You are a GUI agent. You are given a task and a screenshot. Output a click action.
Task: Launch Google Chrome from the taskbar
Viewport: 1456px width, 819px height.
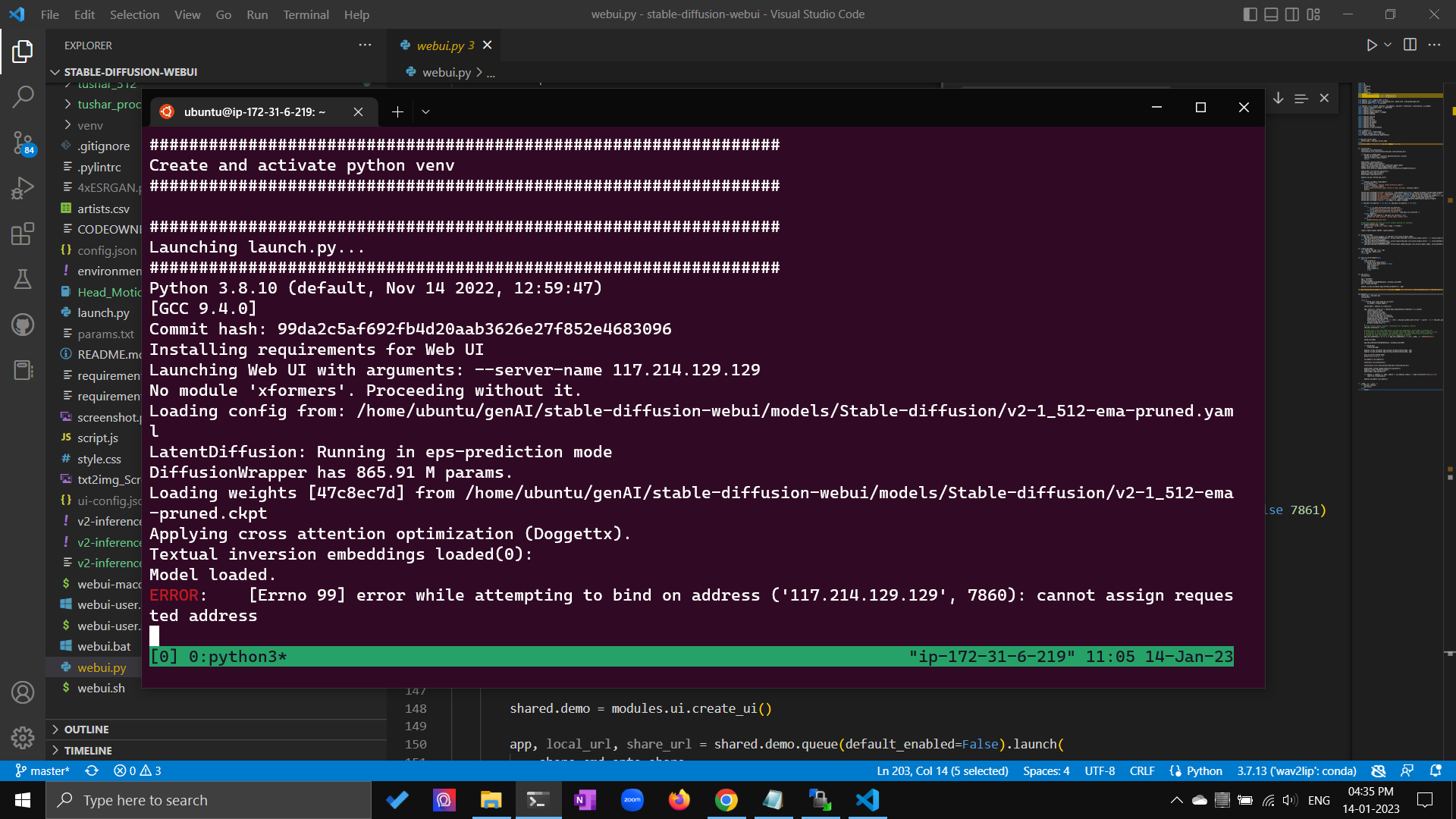click(726, 800)
